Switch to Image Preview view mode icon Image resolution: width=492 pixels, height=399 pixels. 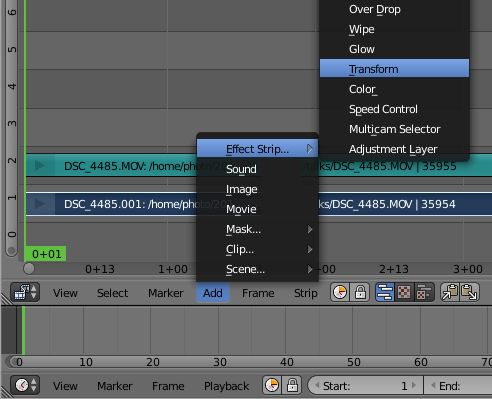coord(404,292)
